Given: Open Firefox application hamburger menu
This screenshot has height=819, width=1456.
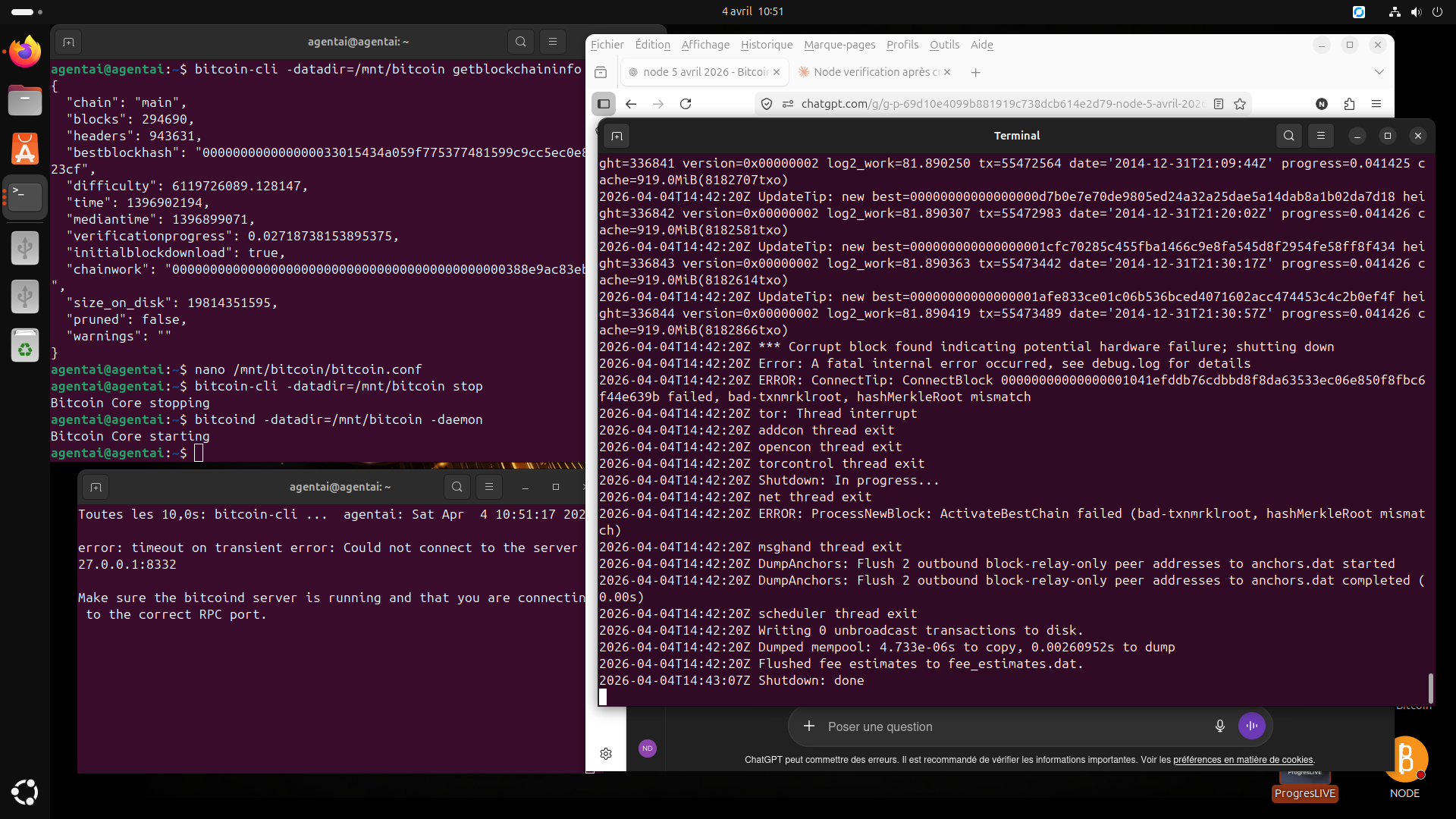Looking at the screenshot, I should tap(1376, 104).
